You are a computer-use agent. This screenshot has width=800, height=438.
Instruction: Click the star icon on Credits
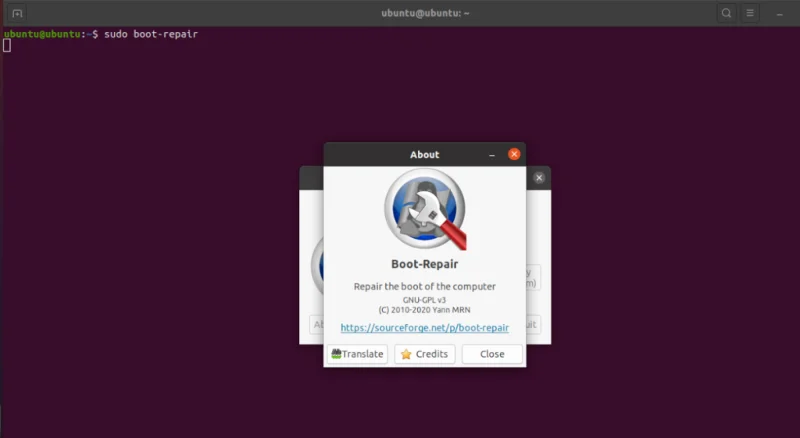click(x=406, y=354)
